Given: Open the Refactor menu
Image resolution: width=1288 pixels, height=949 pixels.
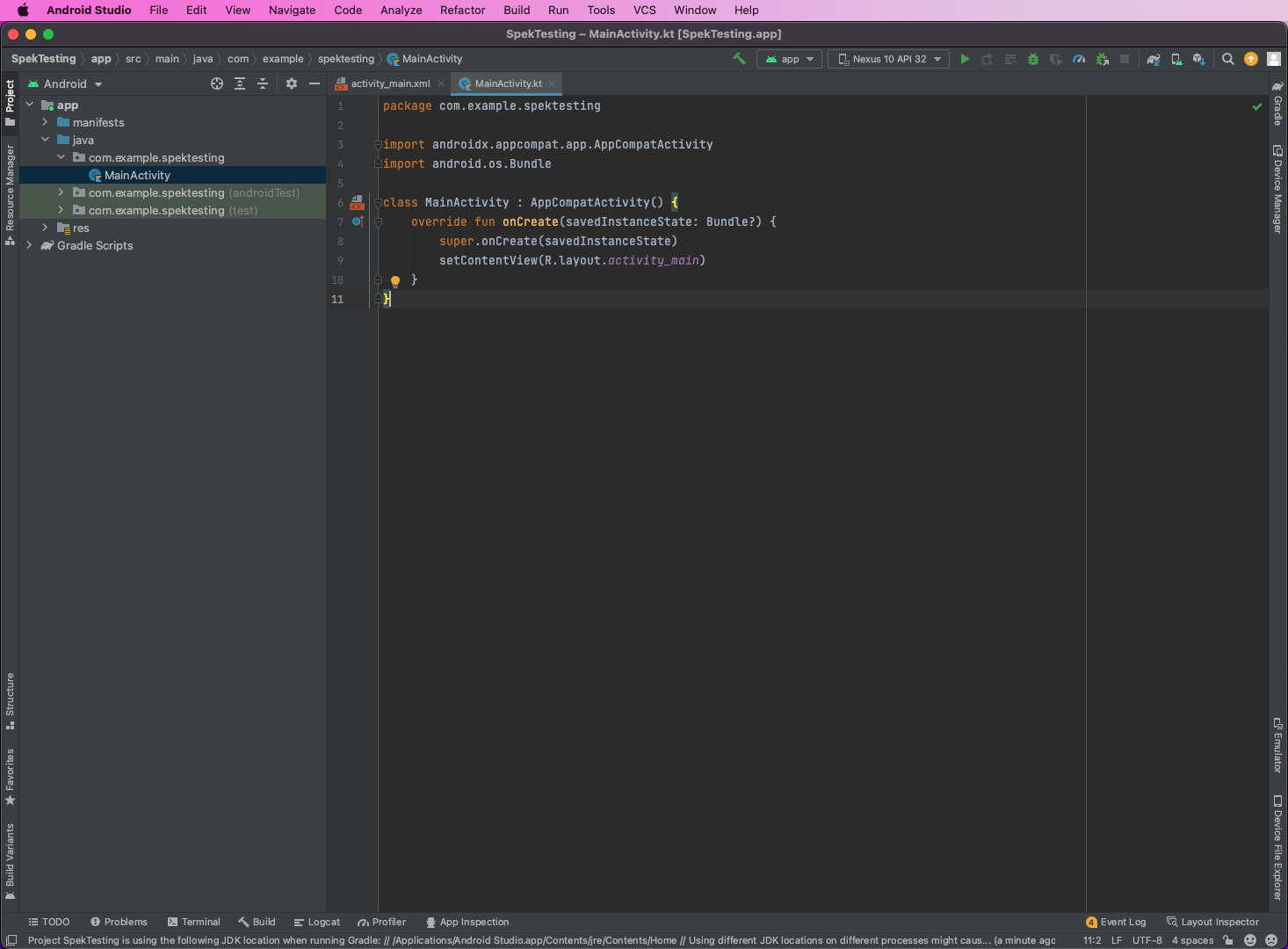Looking at the screenshot, I should coord(462,10).
